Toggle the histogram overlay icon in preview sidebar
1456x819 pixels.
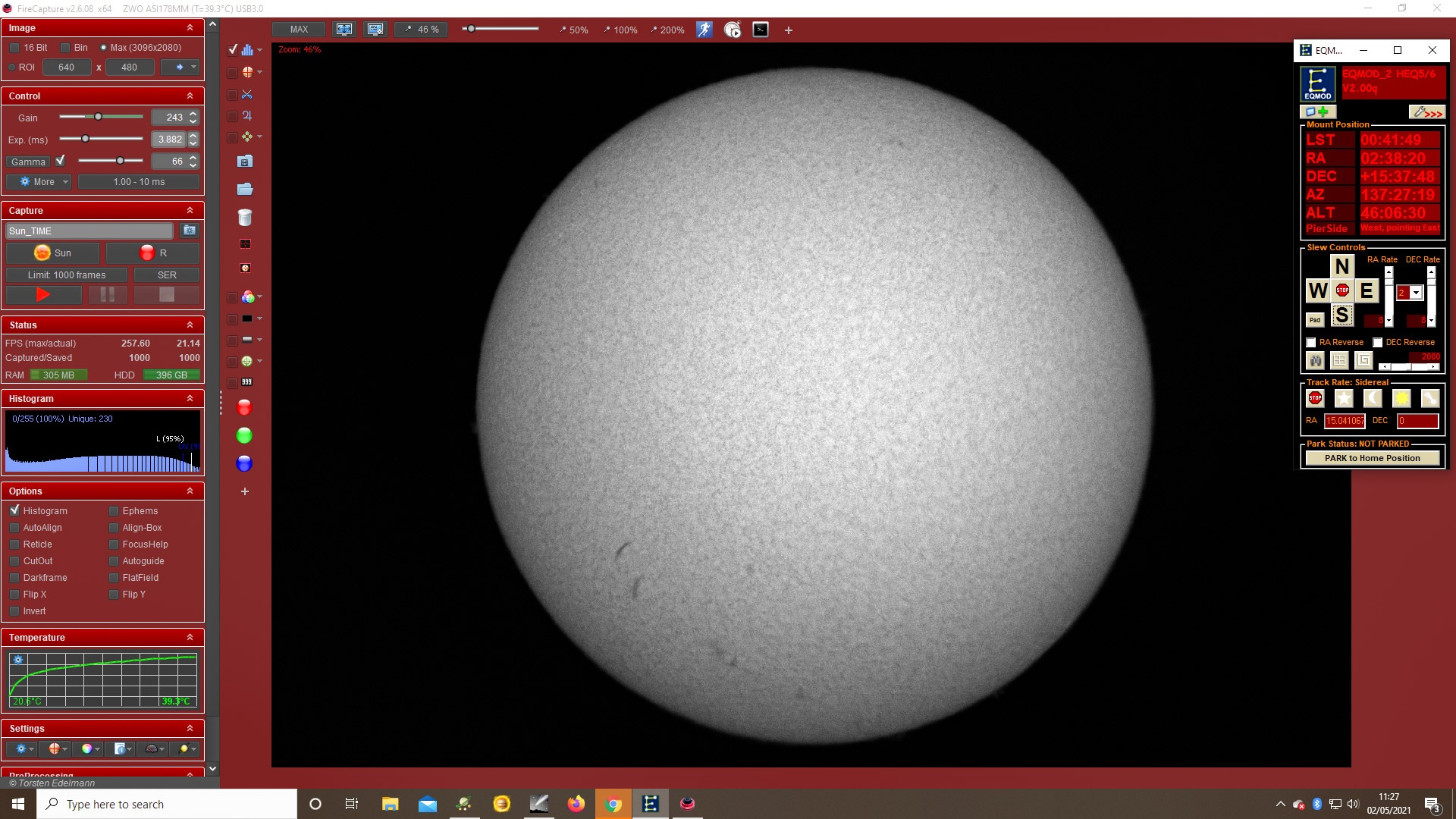coord(247,50)
